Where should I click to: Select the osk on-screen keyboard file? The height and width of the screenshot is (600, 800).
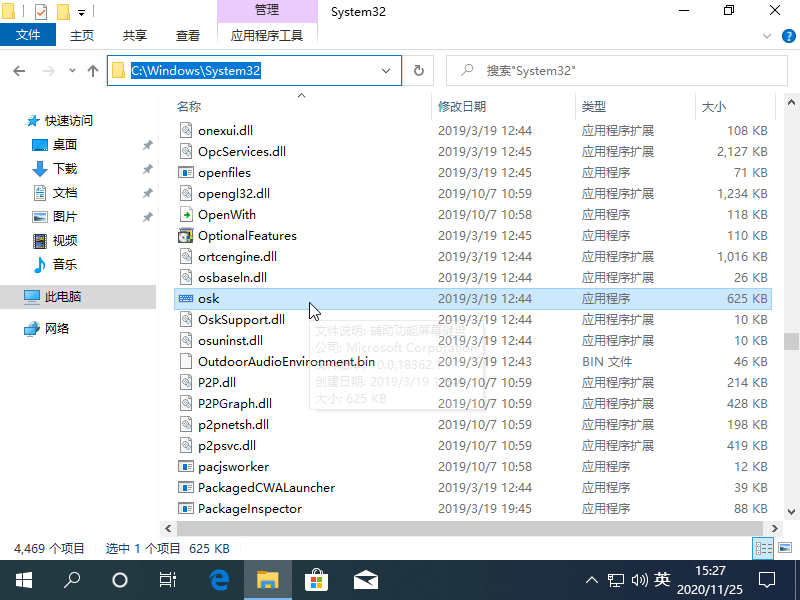(207, 298)
